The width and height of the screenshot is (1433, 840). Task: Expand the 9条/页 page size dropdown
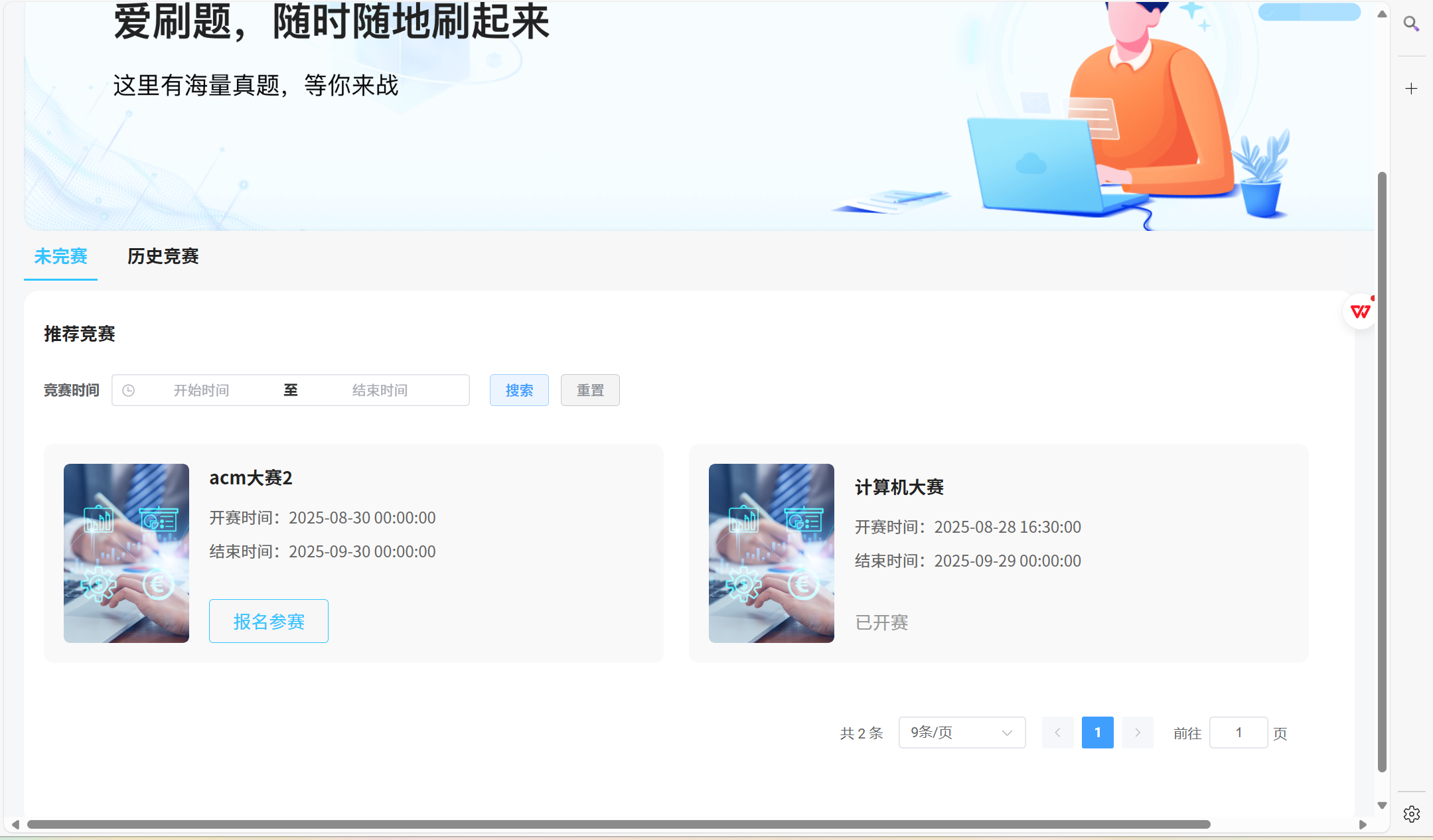pyautogui.click(x=962, y=733)
